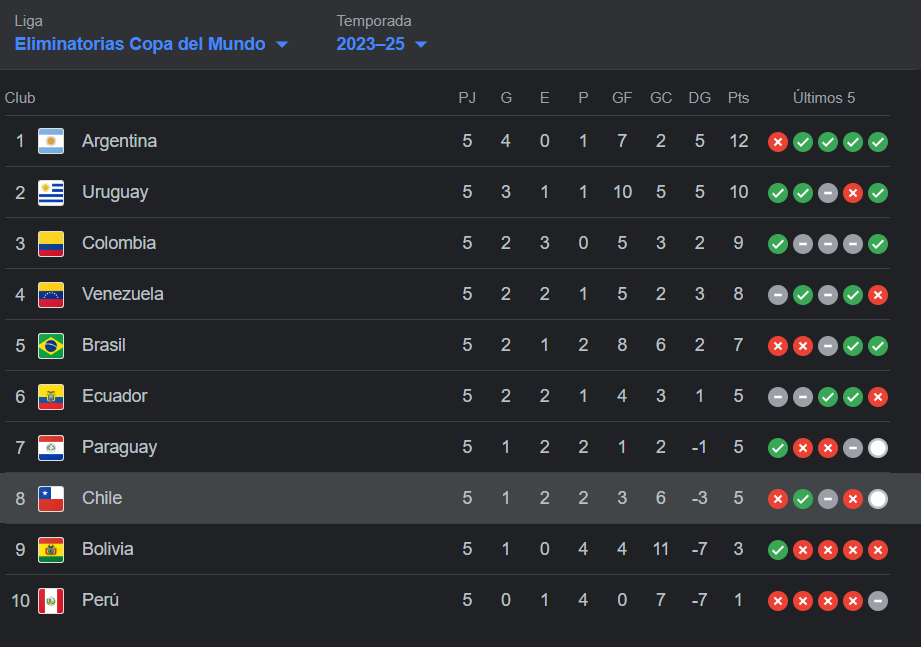This screenshot has height=647, width=921.
Task: Click Perú's grey draw icon
Action: pyautogui.click(x=878, y=601)
